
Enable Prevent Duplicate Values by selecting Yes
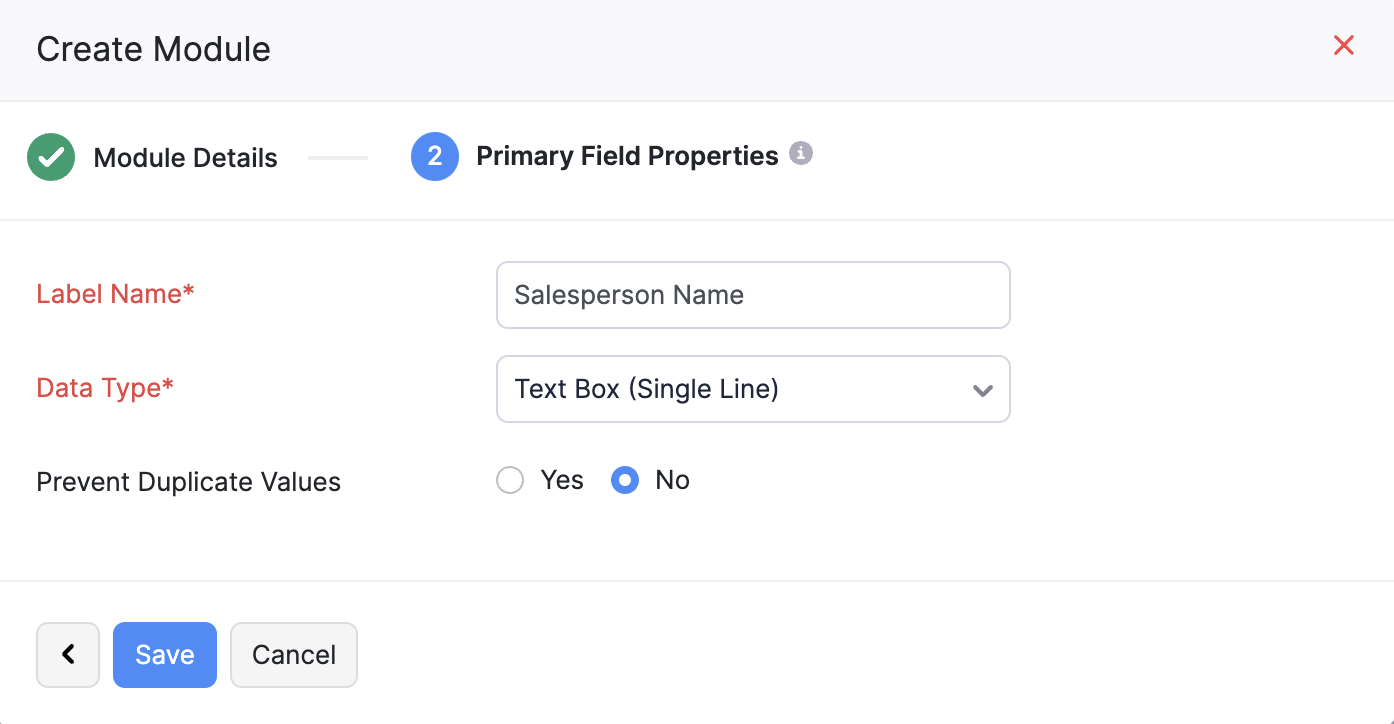[x=510, y=480]
